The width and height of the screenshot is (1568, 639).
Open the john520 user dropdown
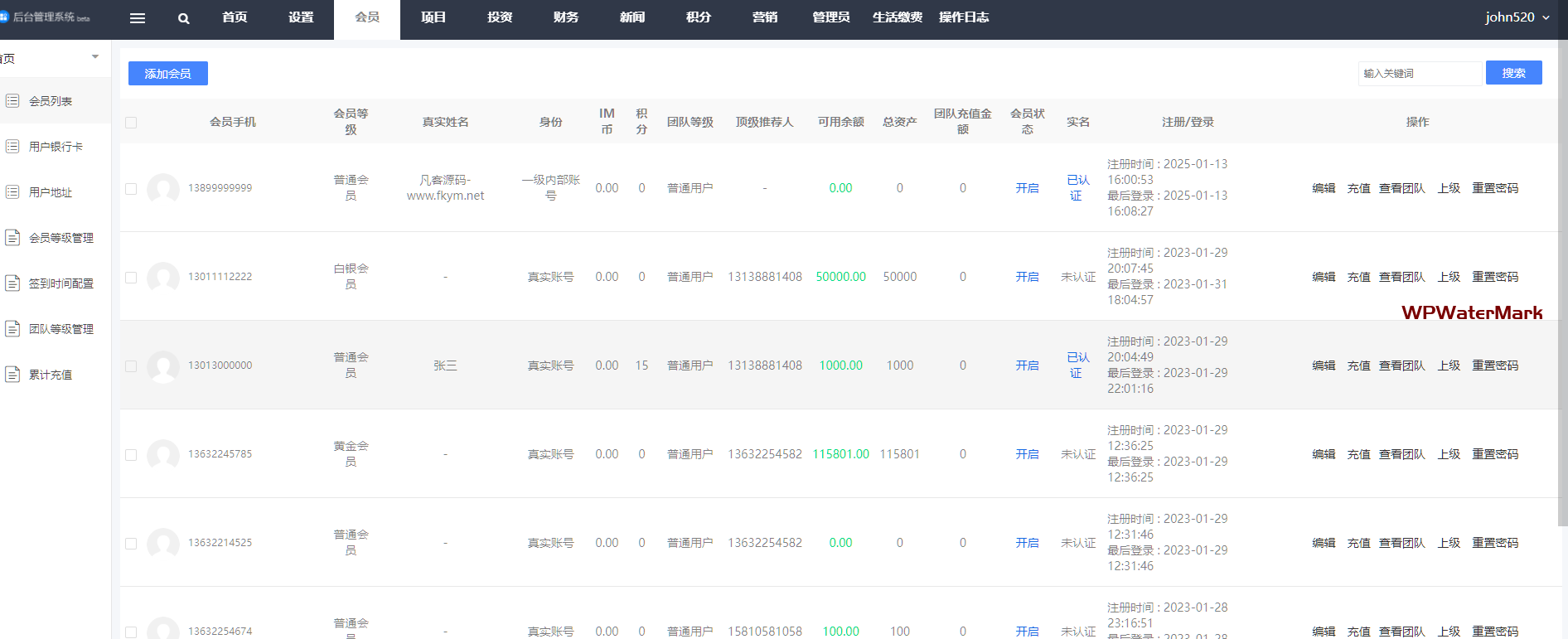click(x=1517, y=17)
